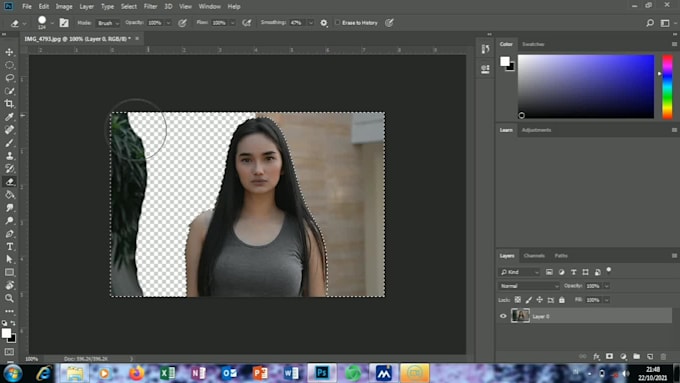This screenshot has width=680, height=383.
Task: Select the Paint Bucket tool
Action: coord(9,195)
